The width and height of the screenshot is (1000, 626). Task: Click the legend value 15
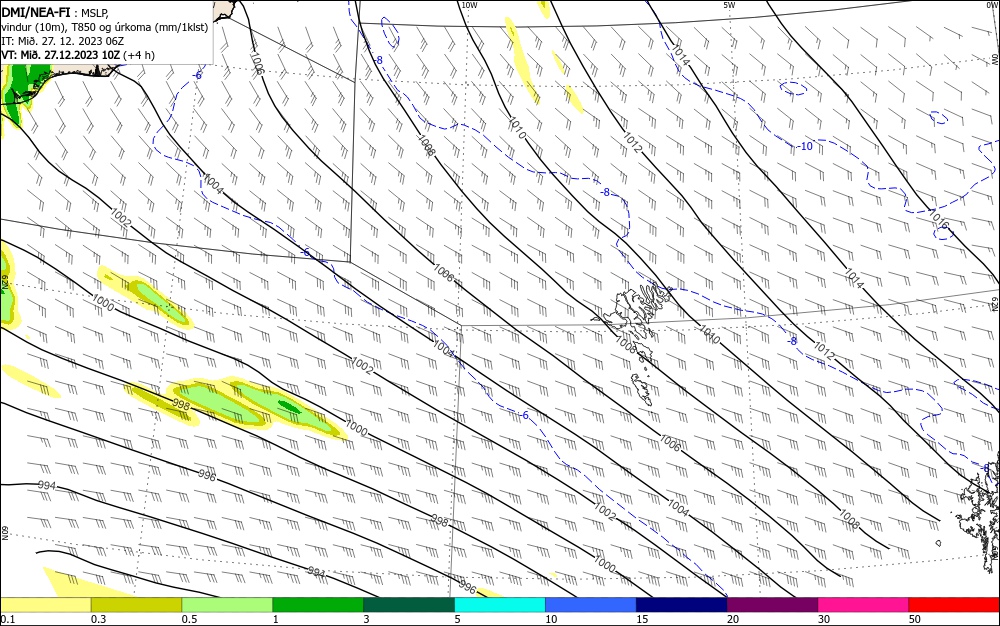pos(642,619)
